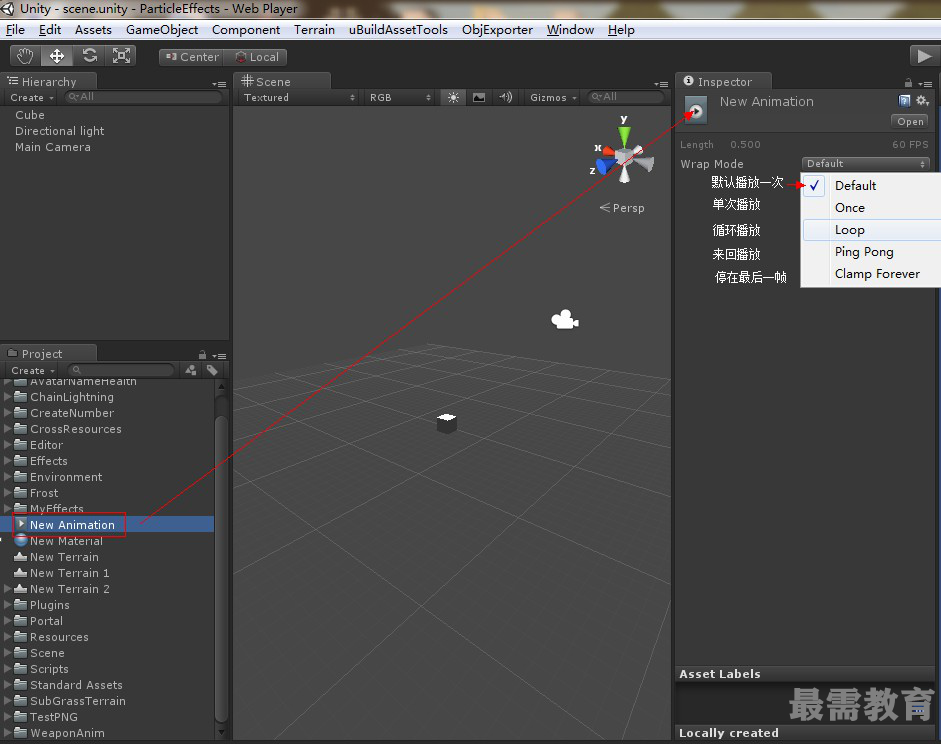Click search by label tag icon
This screenshot has height=744, width=941.
(212, 370)
